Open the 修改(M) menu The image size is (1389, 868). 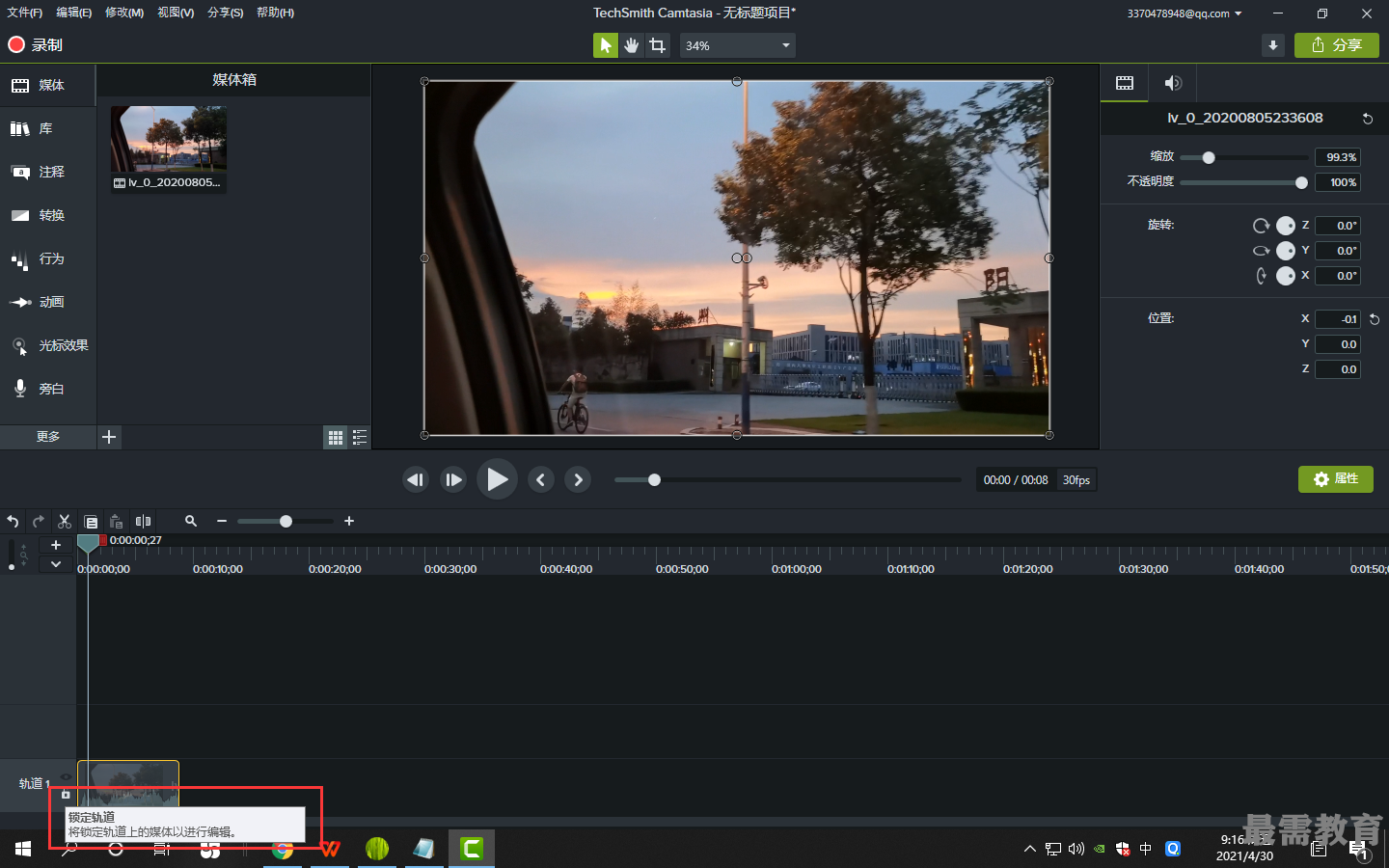pyautogui.click(x=124, y=13)
